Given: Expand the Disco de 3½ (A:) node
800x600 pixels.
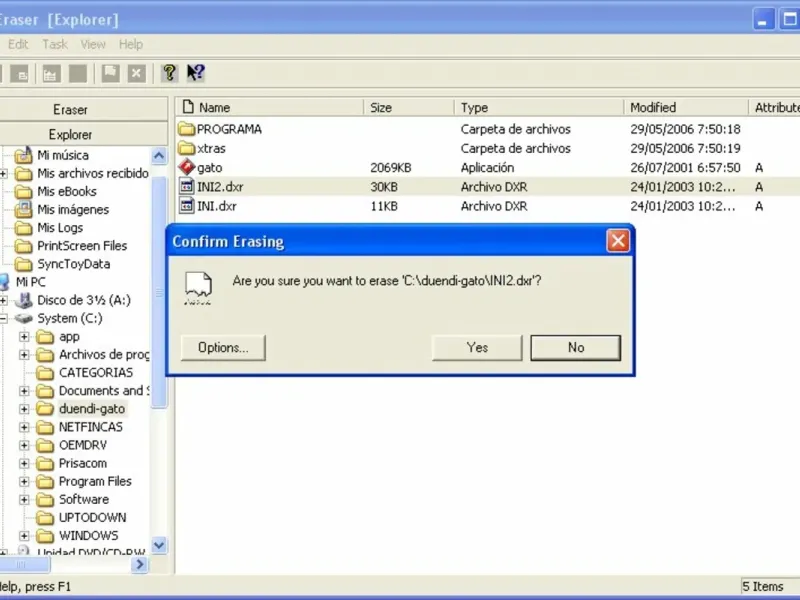Looking at the screenshot, I should [x=3, y=301].
